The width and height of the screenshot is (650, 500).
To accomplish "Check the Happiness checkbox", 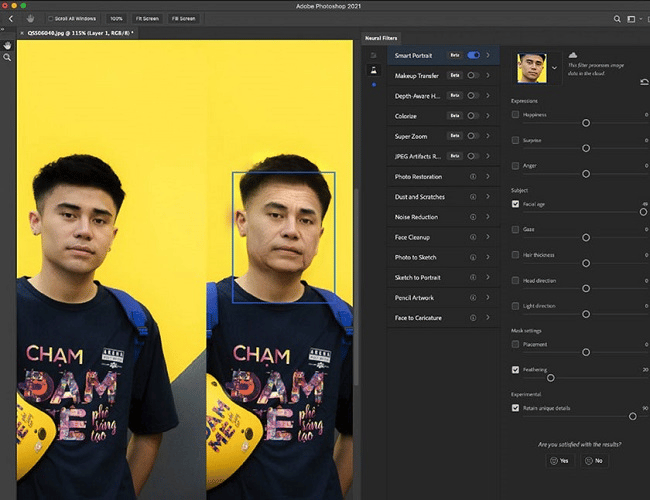I will (x=516, y=115).
